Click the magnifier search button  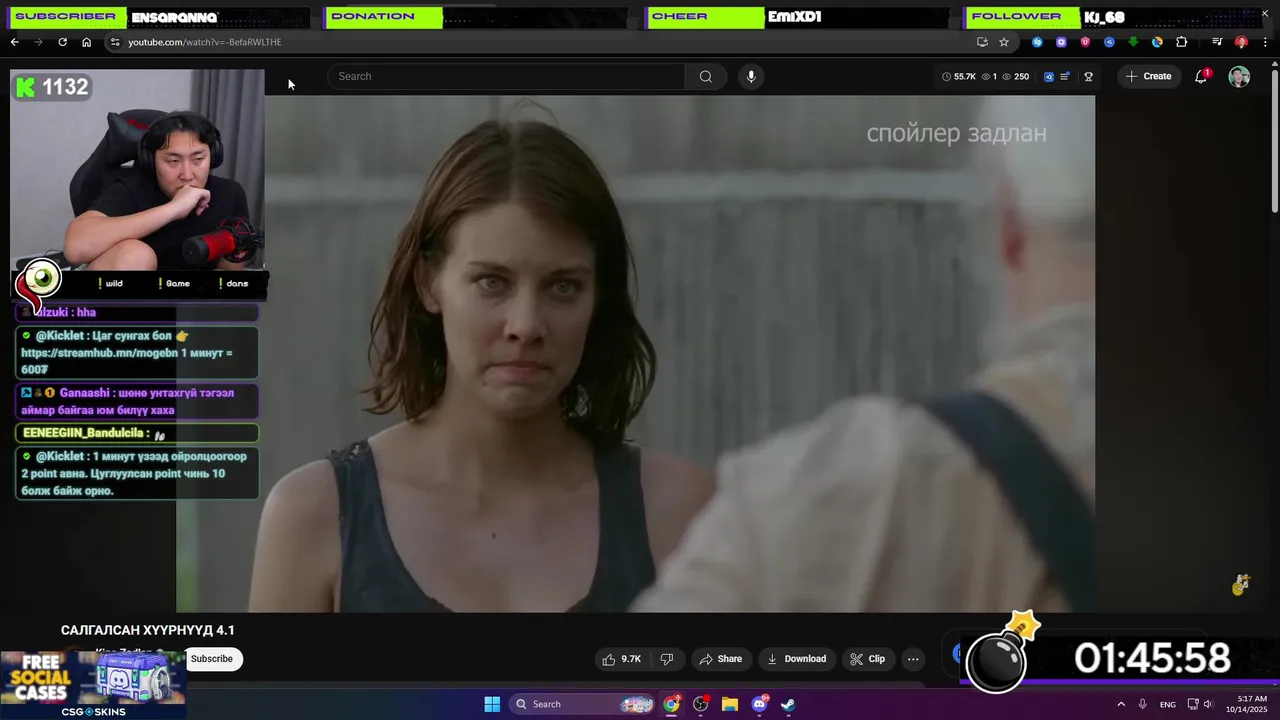point(706,76)
